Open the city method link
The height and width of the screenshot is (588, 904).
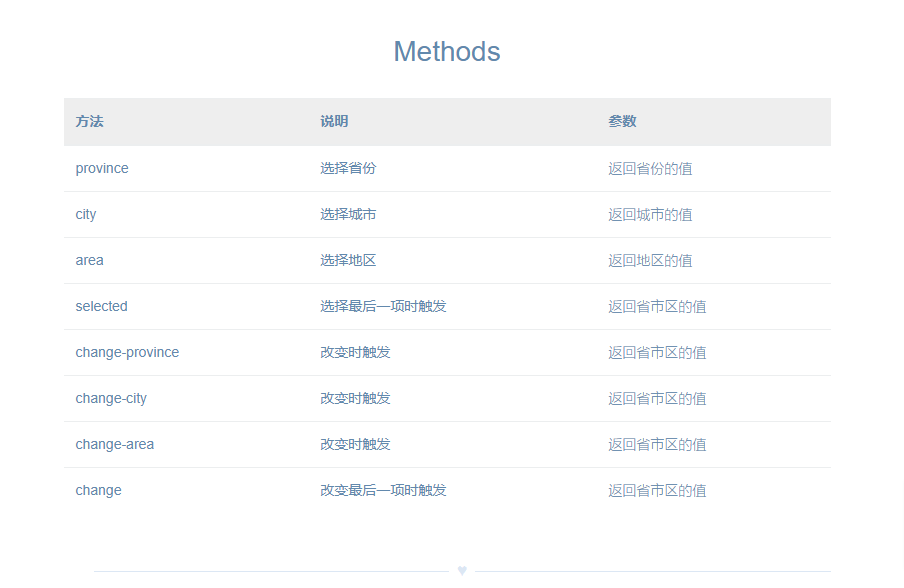[86, 214]
